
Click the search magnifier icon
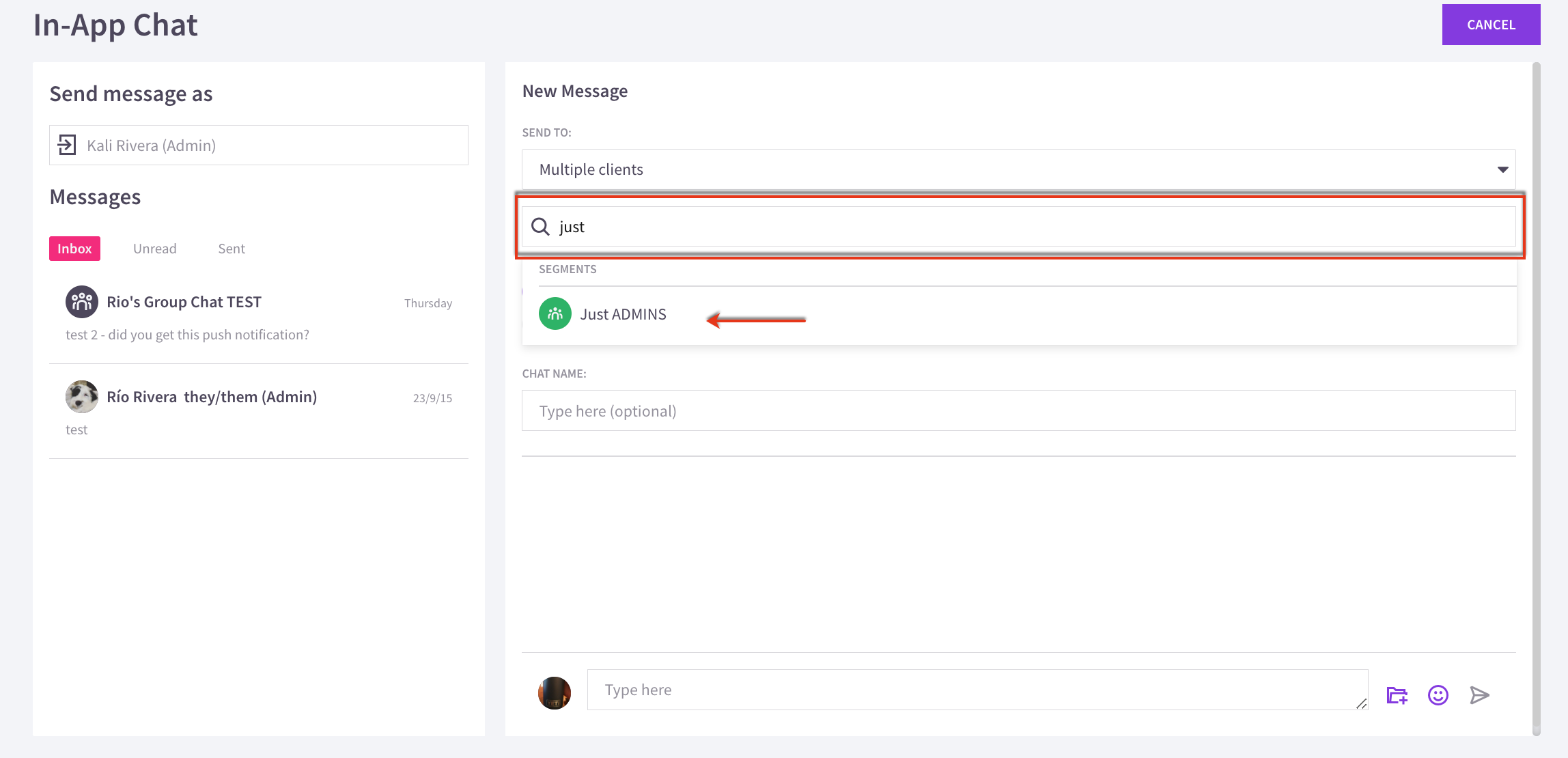point(540,227)
